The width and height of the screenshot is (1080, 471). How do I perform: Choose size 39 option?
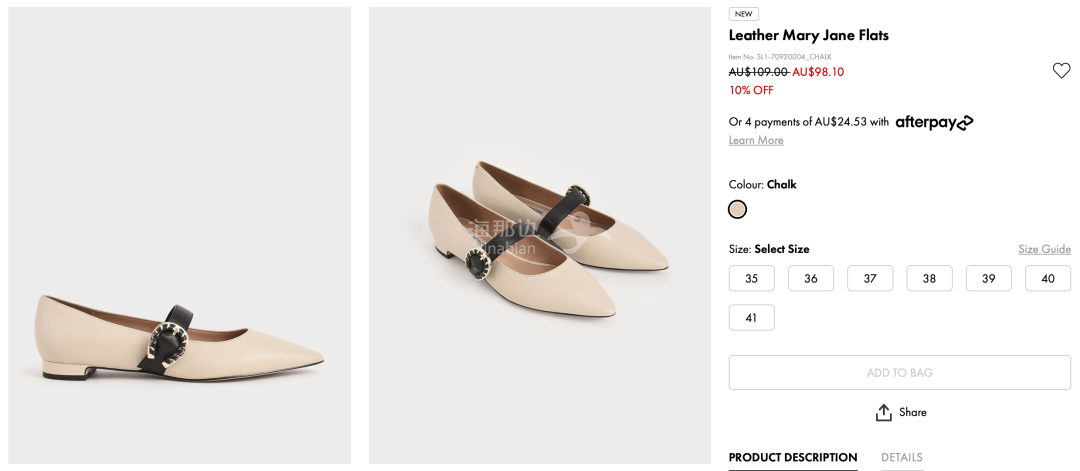(988, 278)
